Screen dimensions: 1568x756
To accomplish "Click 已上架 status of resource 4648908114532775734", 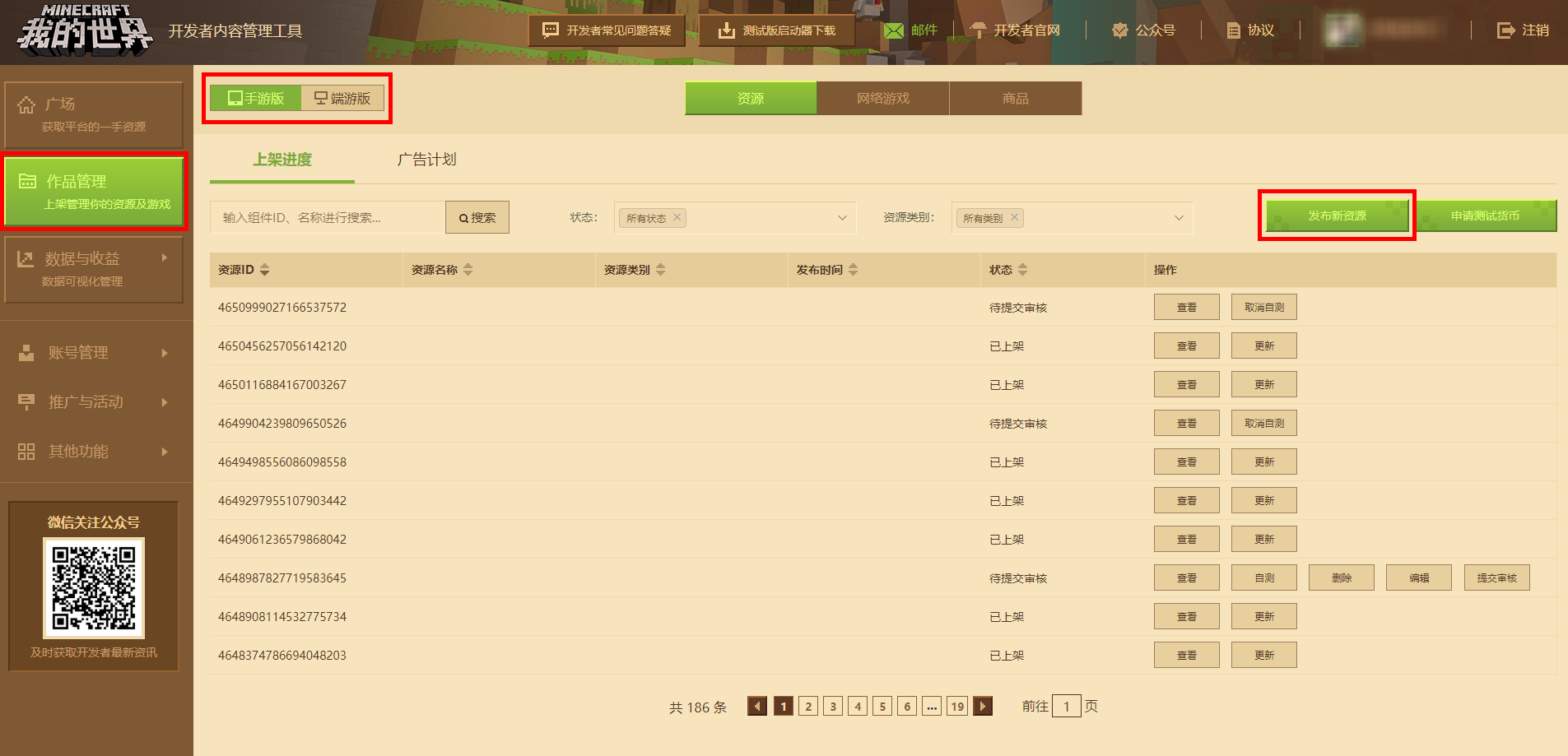I will coord(1007,617).
